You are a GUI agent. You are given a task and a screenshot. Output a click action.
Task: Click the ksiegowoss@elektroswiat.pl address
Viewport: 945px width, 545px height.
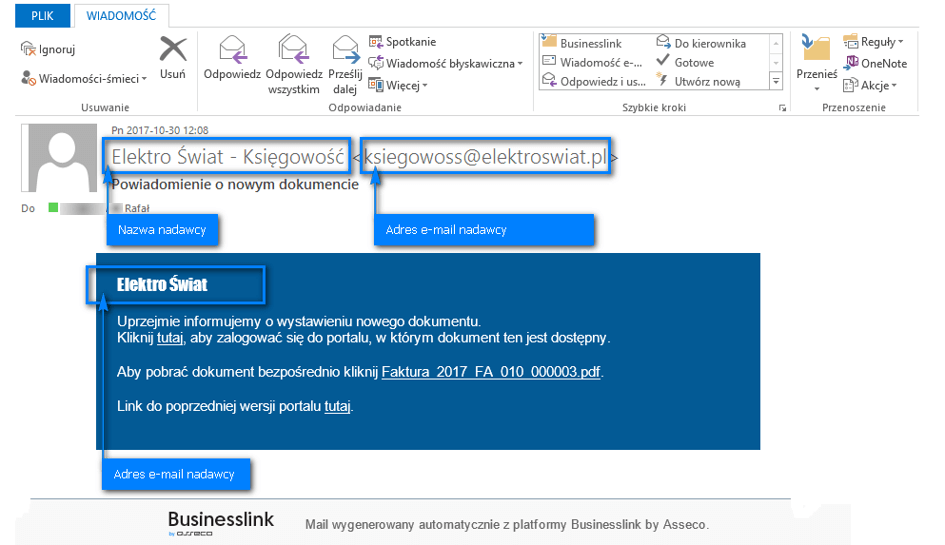click(x=485, y=157)
